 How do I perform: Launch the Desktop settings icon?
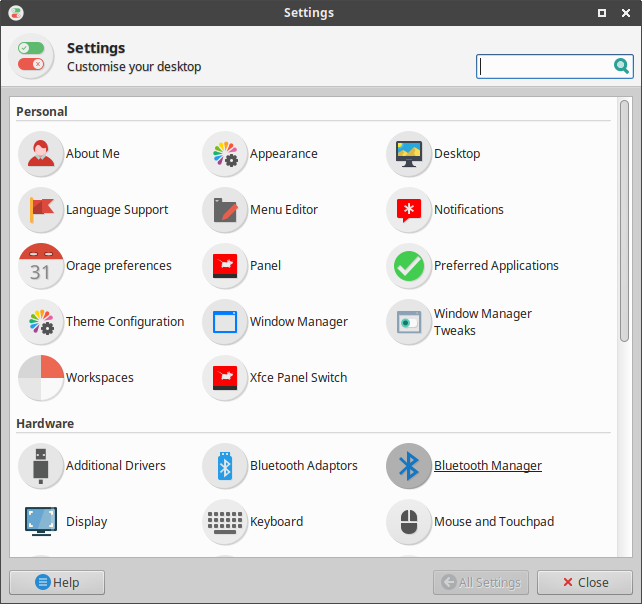pos(409,154)
